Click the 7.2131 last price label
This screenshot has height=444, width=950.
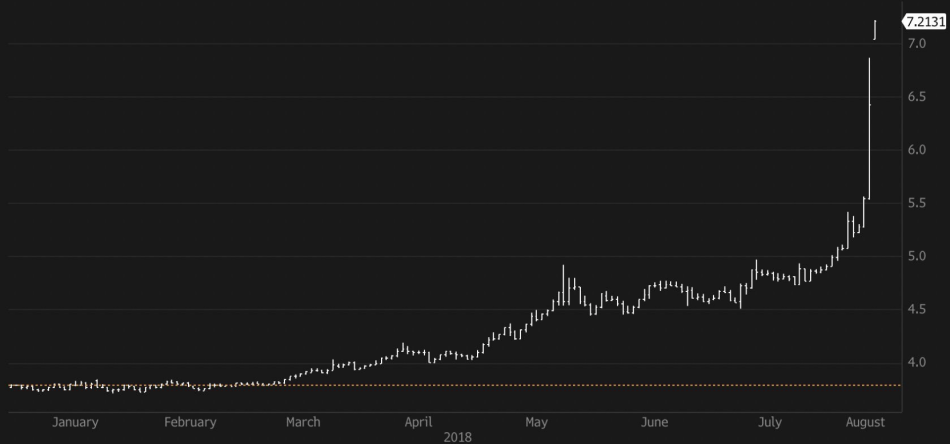point(925,22)
